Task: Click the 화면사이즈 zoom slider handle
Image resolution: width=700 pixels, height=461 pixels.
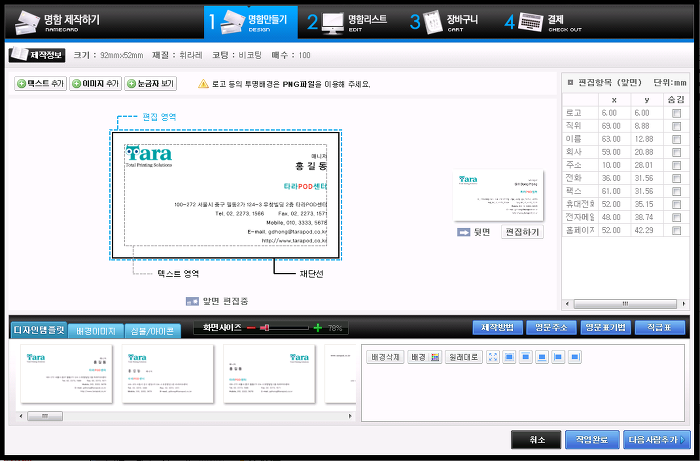Action: (x=265, y=328)
